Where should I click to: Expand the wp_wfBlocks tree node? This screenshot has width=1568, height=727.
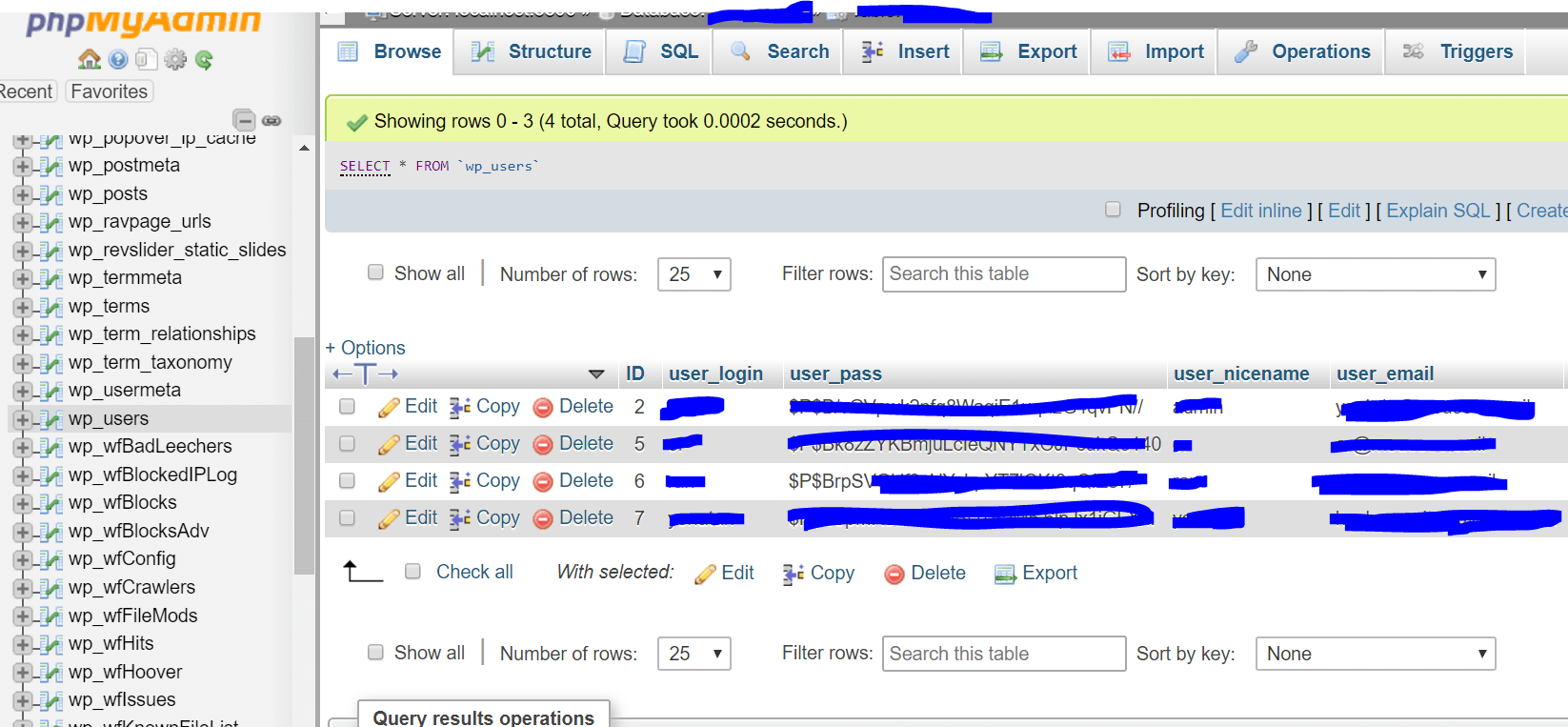coord(22,504)
